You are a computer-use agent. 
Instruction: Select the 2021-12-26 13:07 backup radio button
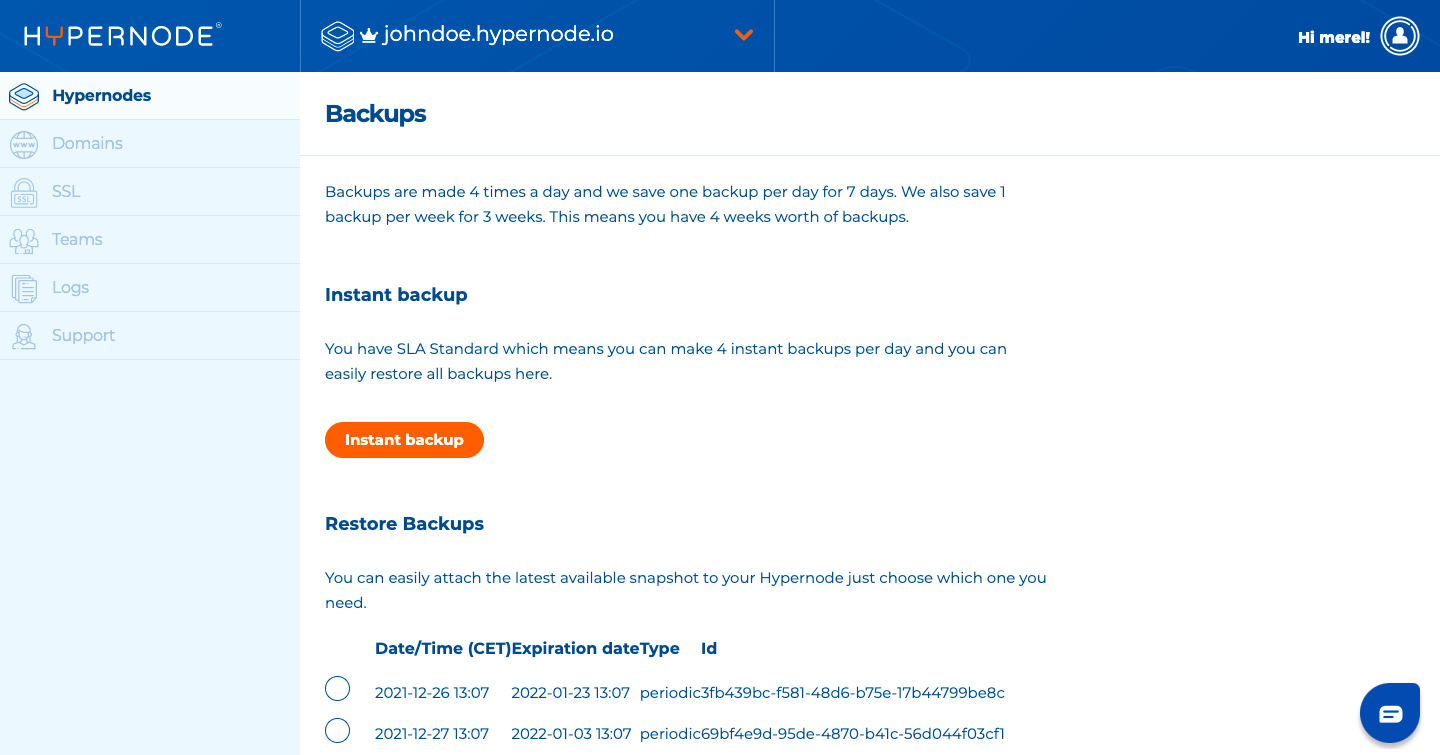pos(338,689)
